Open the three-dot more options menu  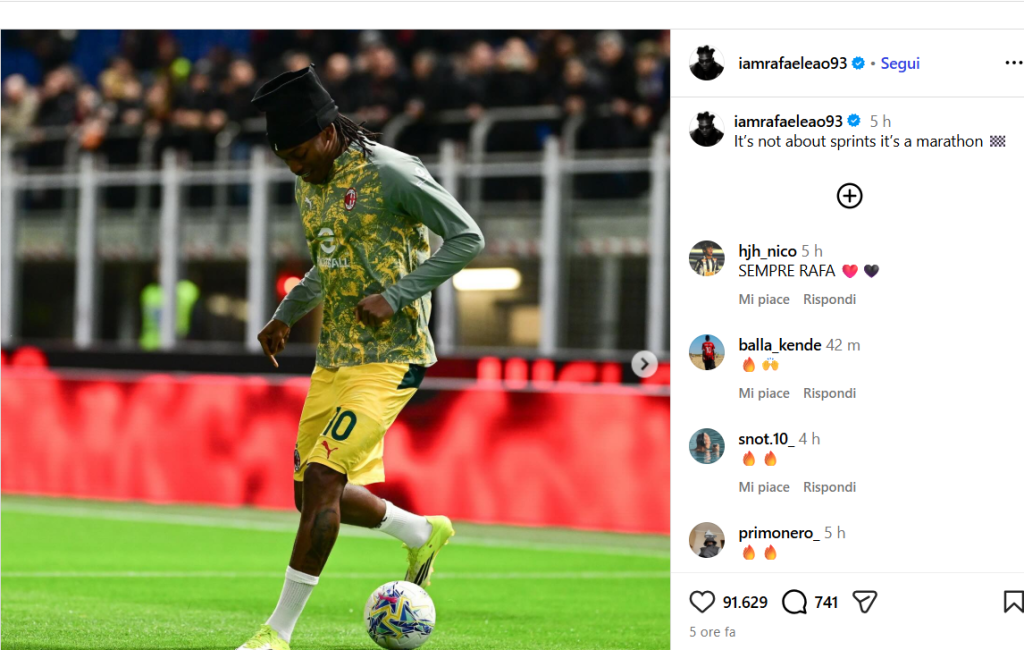point(1014,63)
